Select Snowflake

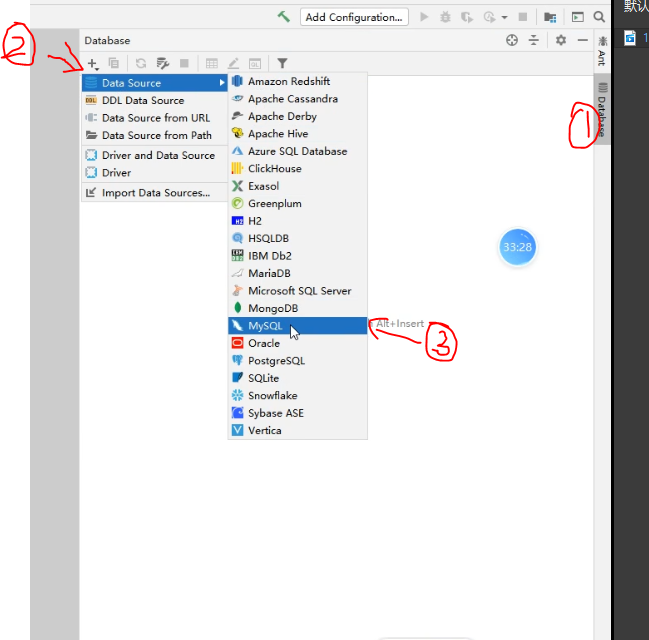(298, 395)
